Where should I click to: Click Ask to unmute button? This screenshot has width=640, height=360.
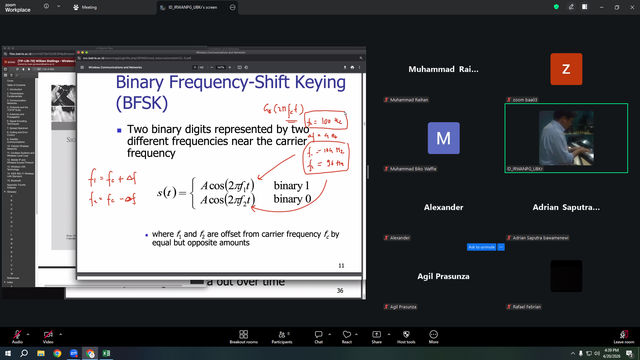pyautogui.click(x=481, y=247)
